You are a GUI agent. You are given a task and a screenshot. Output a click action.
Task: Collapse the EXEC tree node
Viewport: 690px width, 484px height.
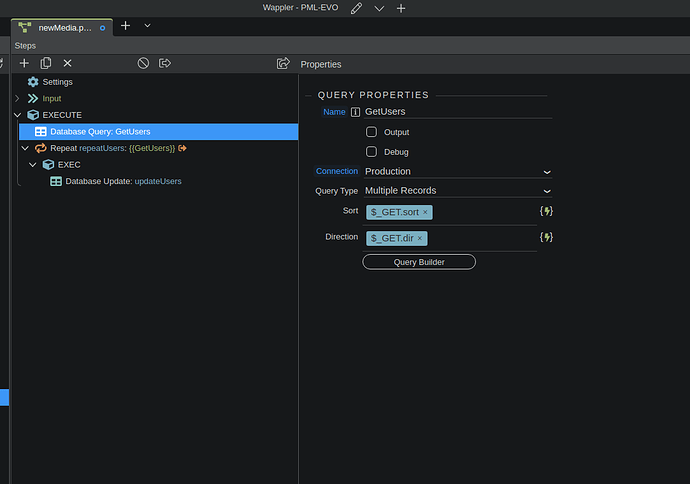pyautogui.click(x=33, y=165)
